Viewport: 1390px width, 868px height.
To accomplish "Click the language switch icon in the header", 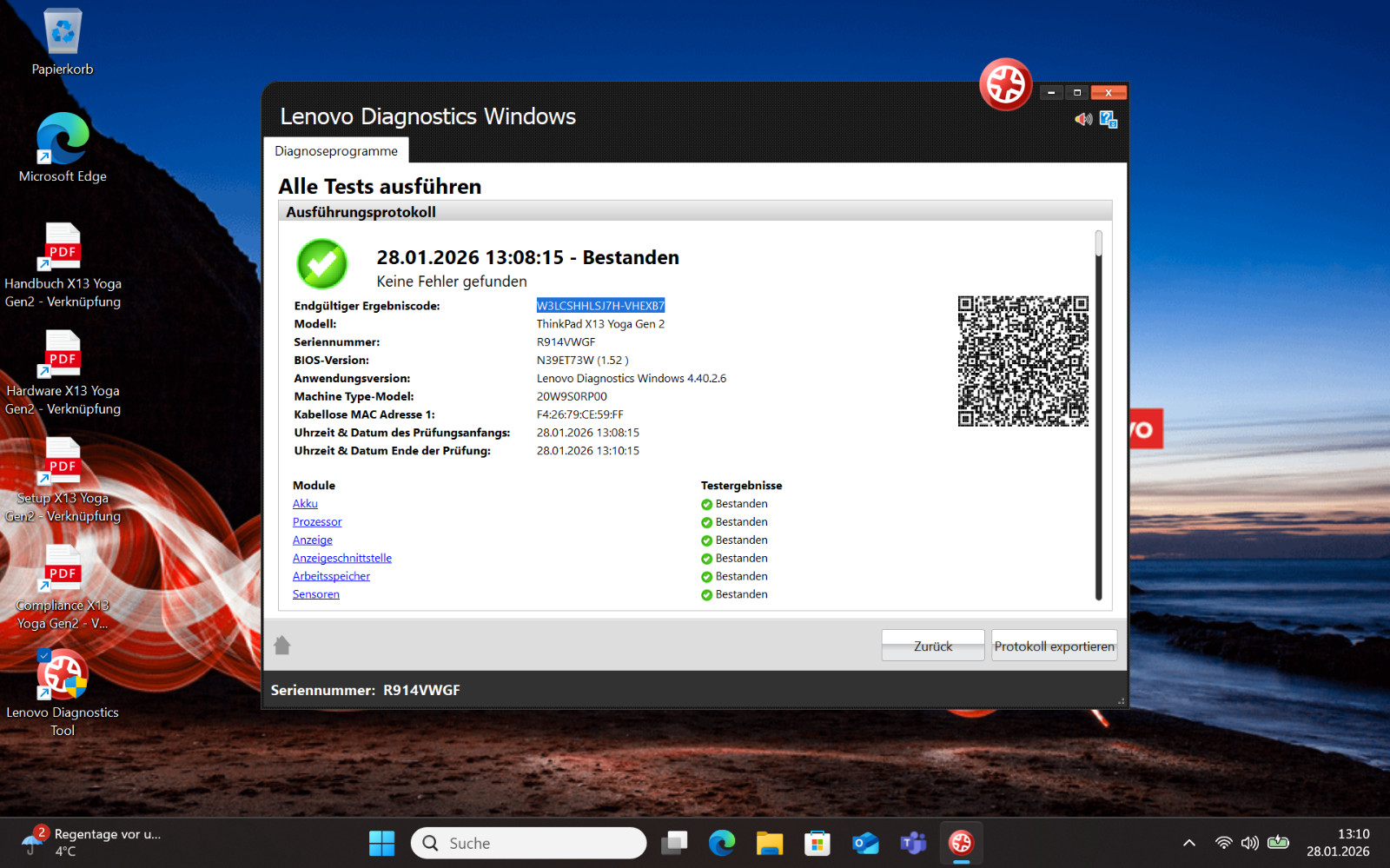I will (x=1109, y=119).
